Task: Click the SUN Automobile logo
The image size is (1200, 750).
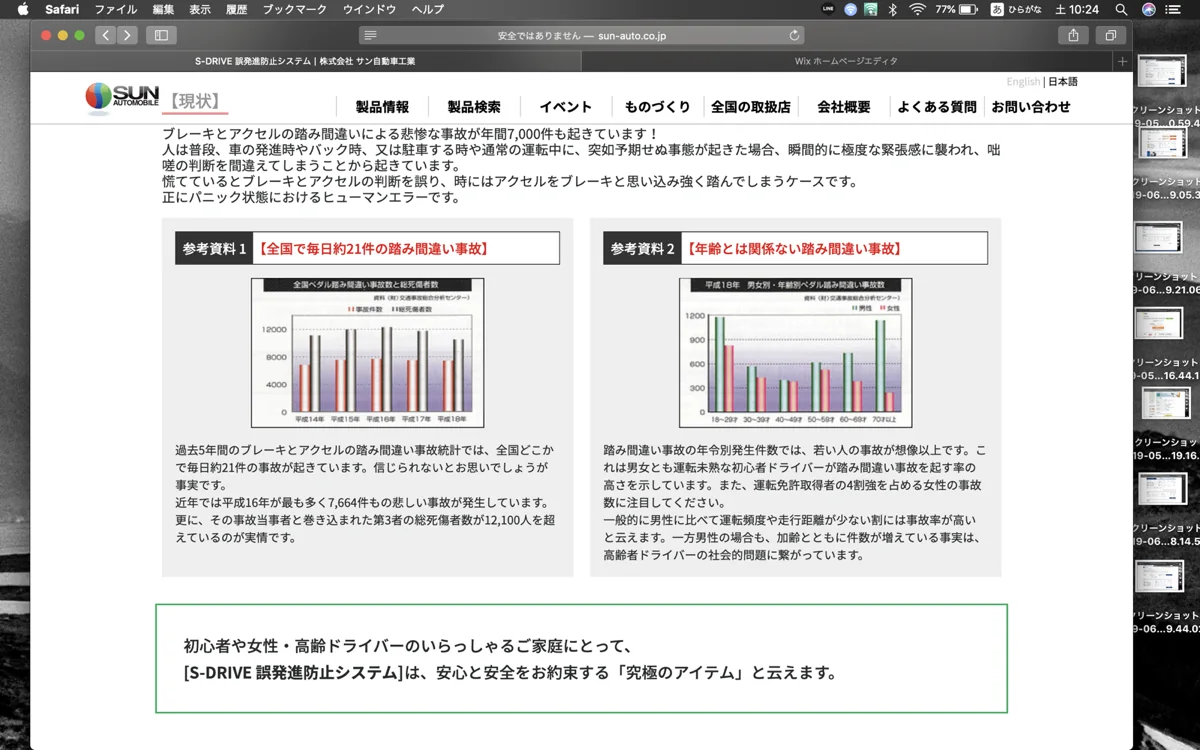Action: (x=121, y=96)
